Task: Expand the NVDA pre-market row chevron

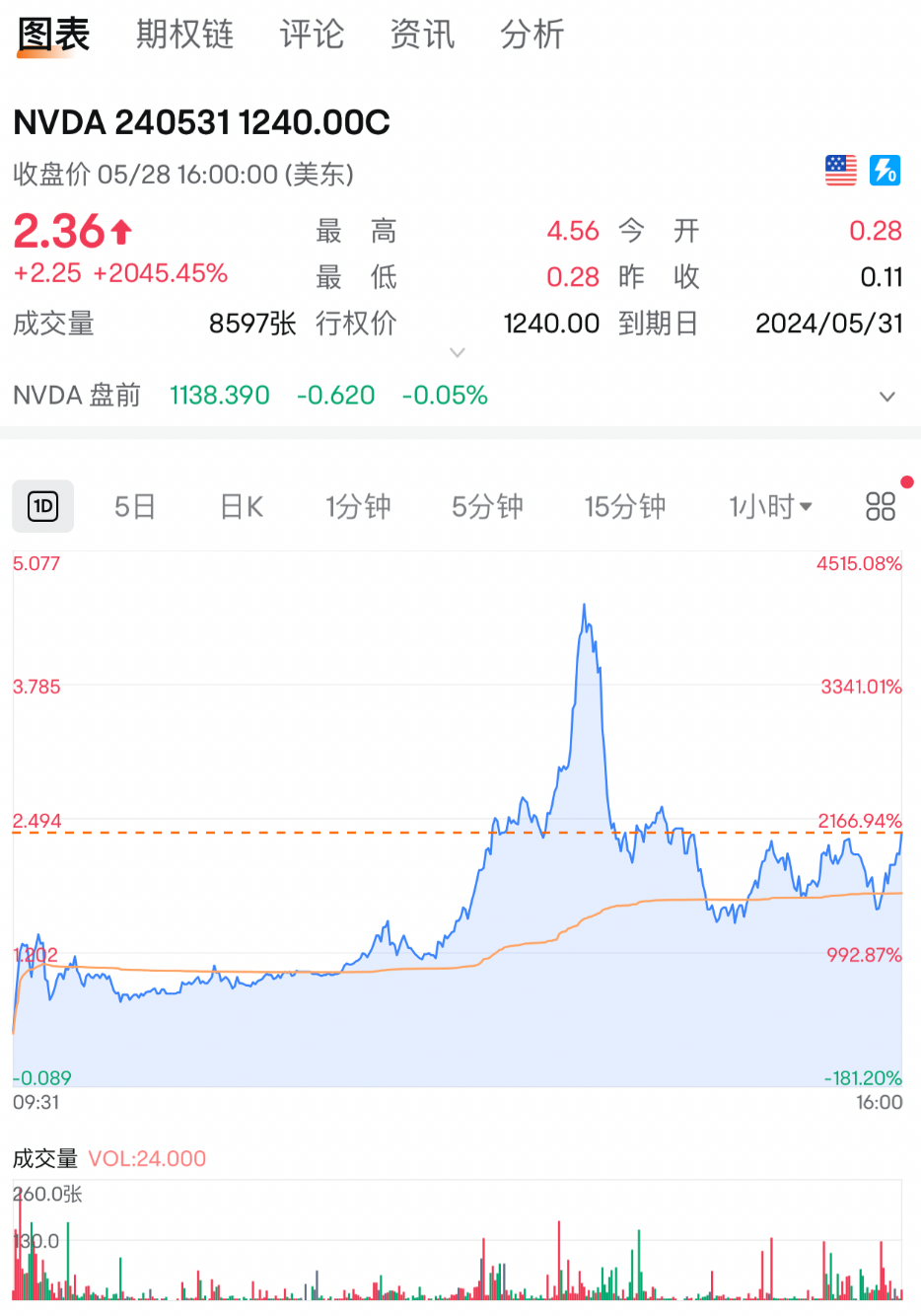Action: point(887,397)
